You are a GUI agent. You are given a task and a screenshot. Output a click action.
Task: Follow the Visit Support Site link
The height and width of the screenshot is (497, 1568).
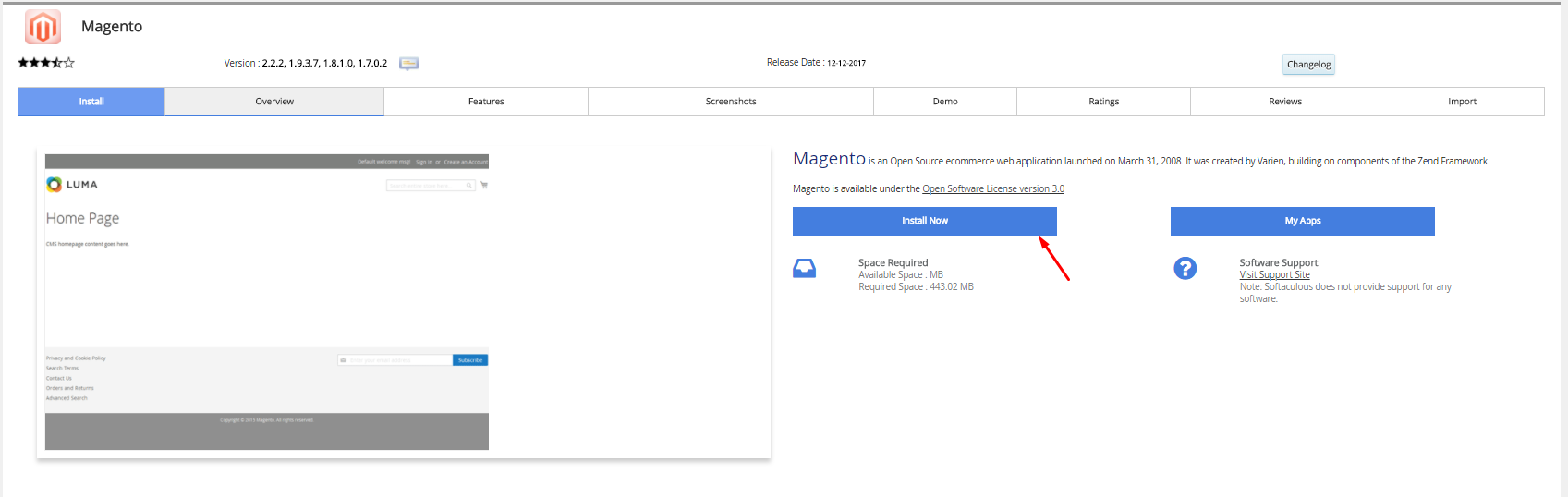point(1274,275)
